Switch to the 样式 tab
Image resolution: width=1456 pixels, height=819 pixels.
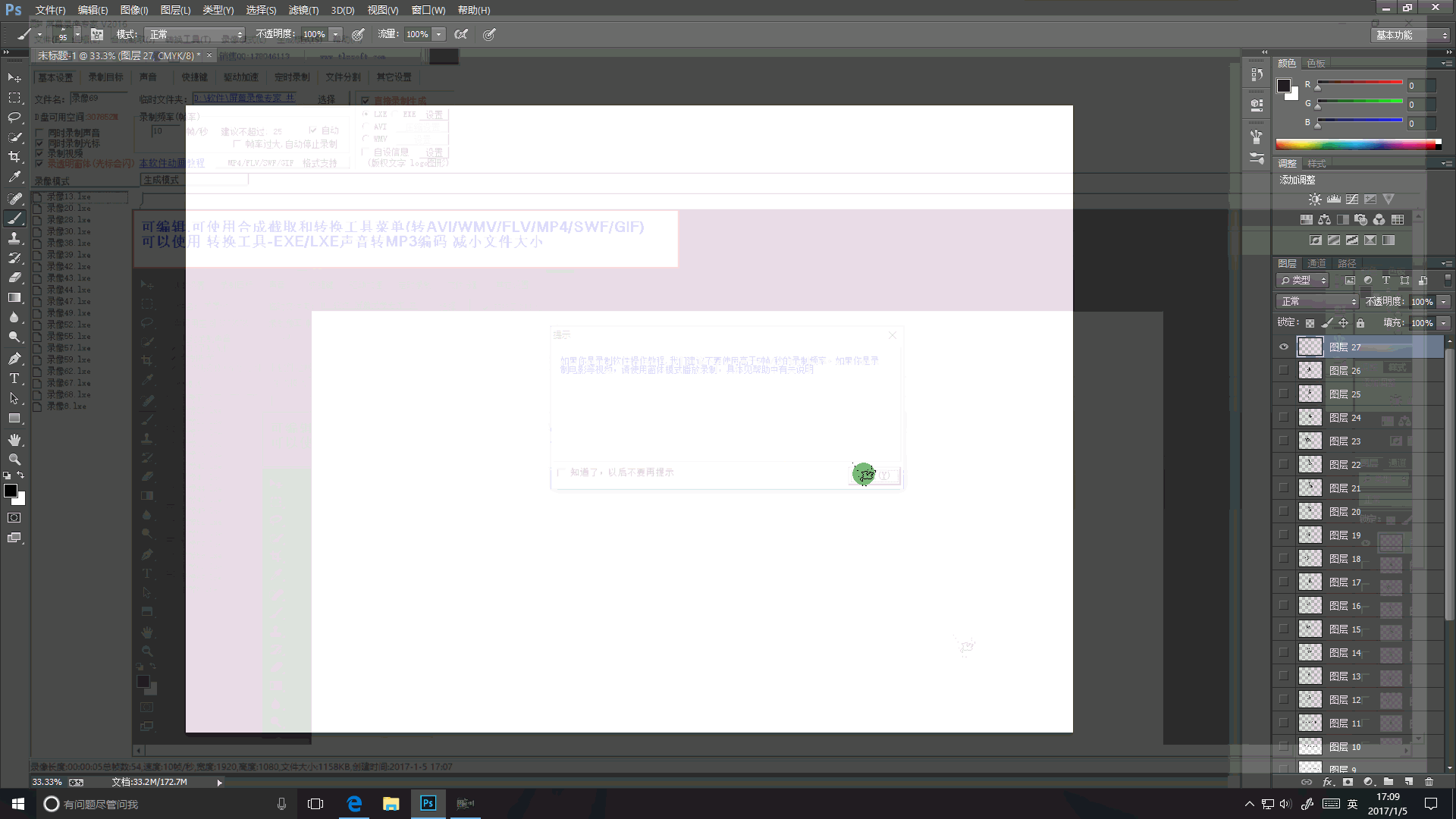[1316, 163]
